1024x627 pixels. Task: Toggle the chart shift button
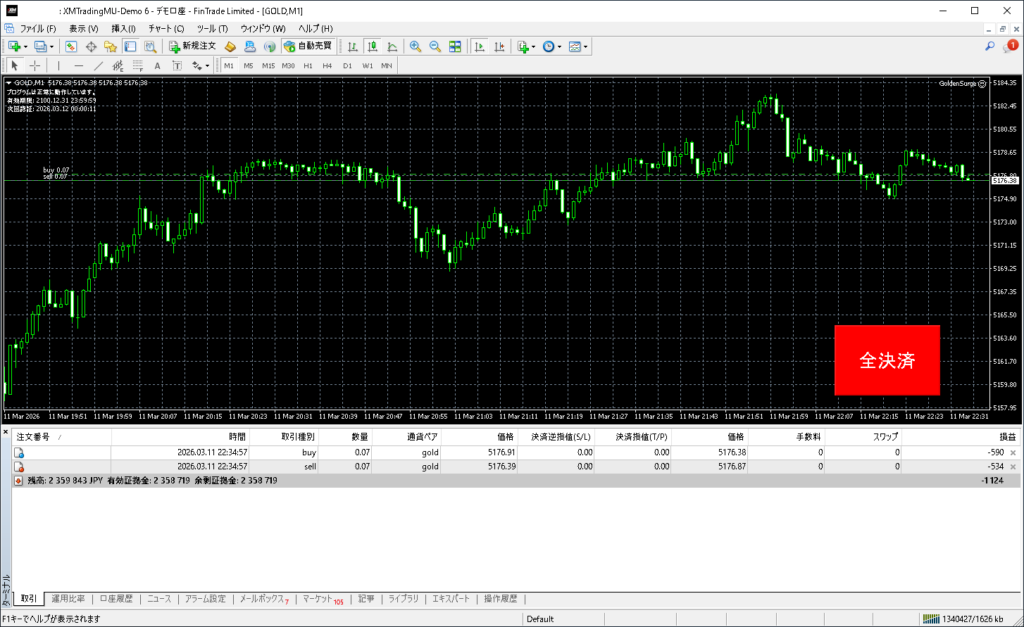[499, 46]
